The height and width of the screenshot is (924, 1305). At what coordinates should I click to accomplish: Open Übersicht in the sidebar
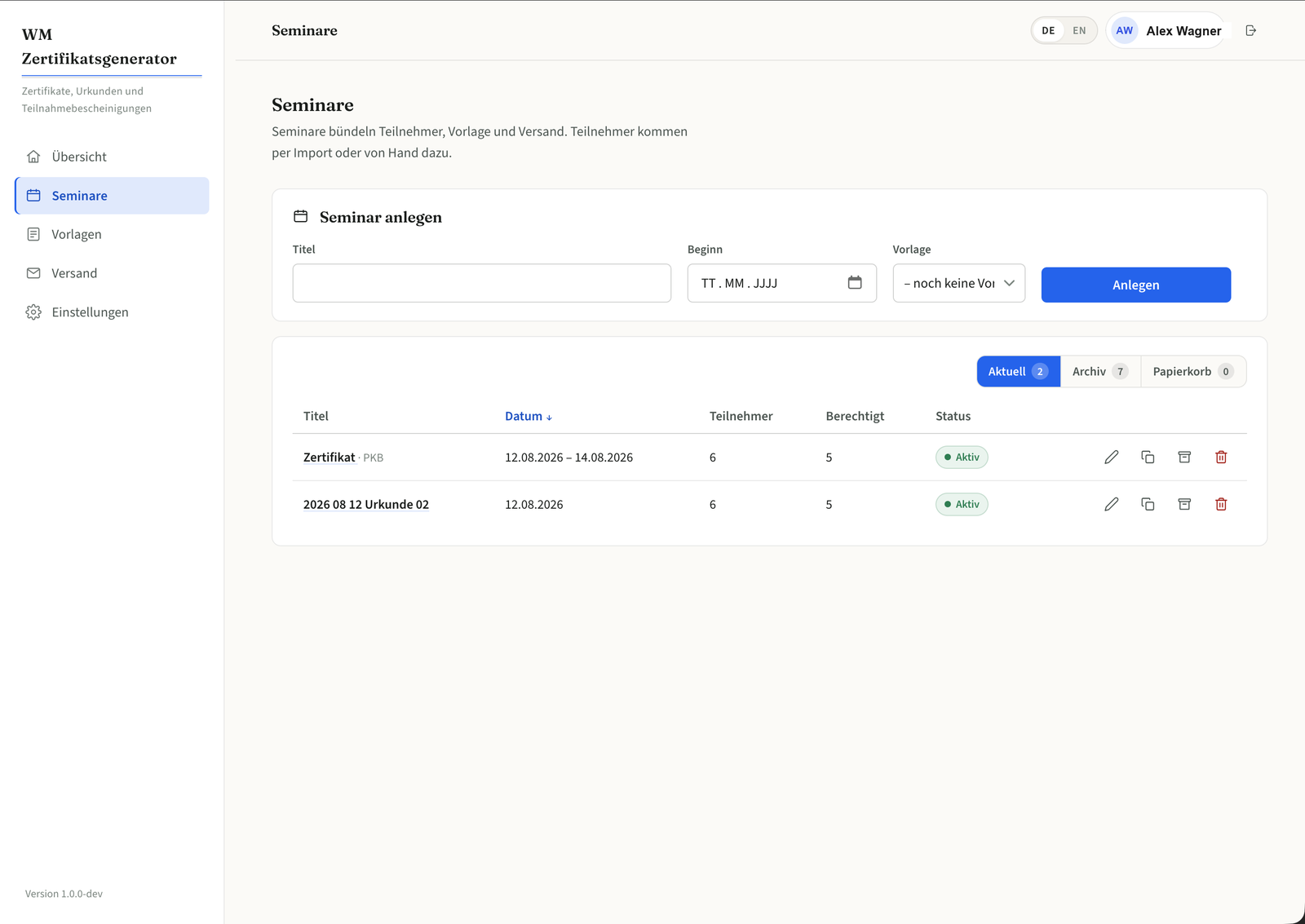(x=112, y=157)
